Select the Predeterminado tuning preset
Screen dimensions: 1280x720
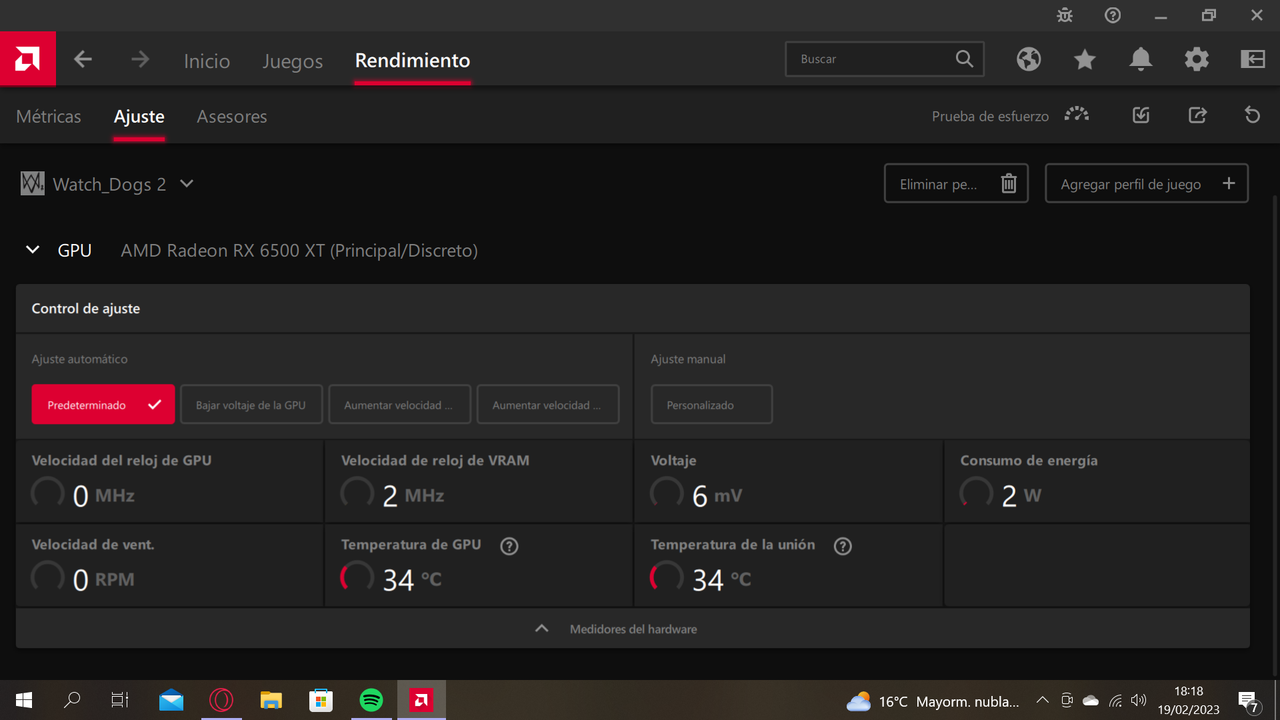click(x=103, y=405)
